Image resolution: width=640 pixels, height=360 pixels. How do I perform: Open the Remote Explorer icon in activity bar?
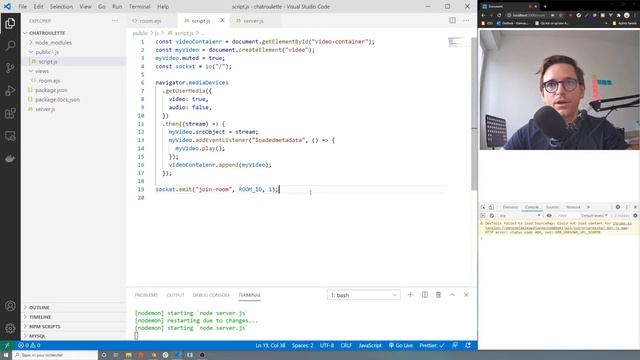10,136
